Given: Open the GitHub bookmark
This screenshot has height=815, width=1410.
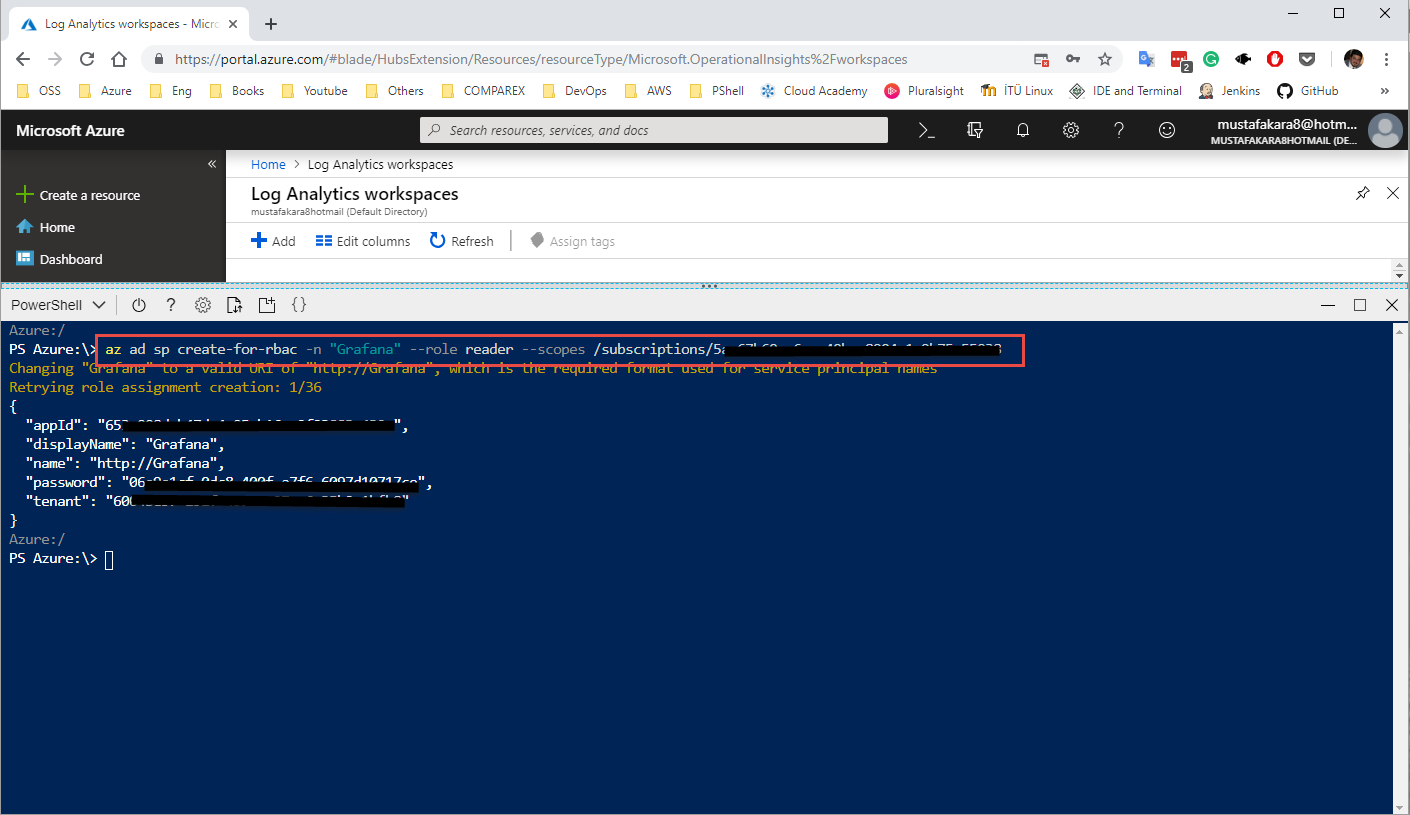Looking at the screenshot, I should click(x=1307, y=90).
